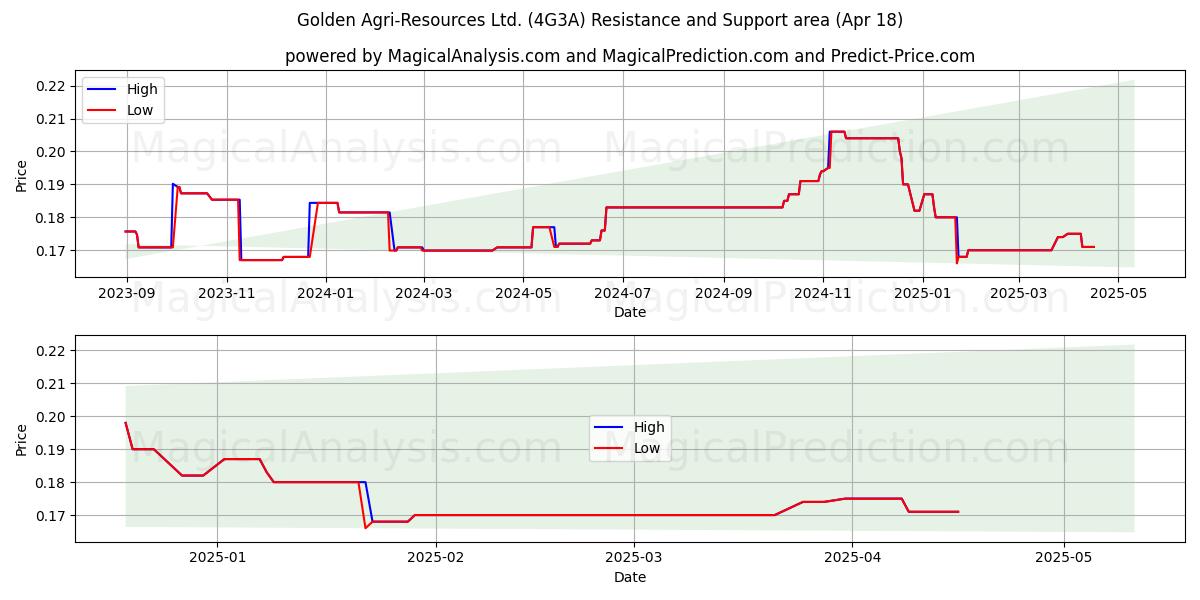The width and height of the screenshot is (1200, 600).
Task: Click the bottom chart 'Price' axis label
Action: (22, 439)
